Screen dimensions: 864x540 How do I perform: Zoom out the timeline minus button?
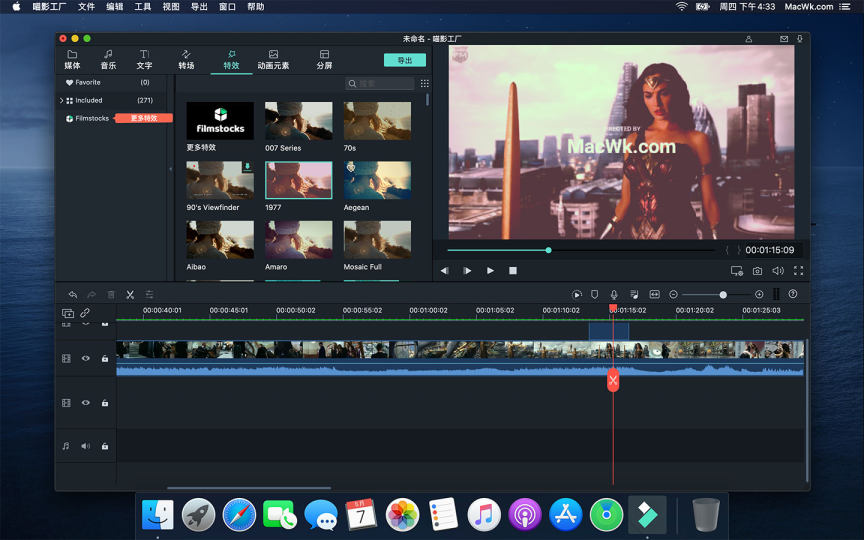(x=673, y=295)
